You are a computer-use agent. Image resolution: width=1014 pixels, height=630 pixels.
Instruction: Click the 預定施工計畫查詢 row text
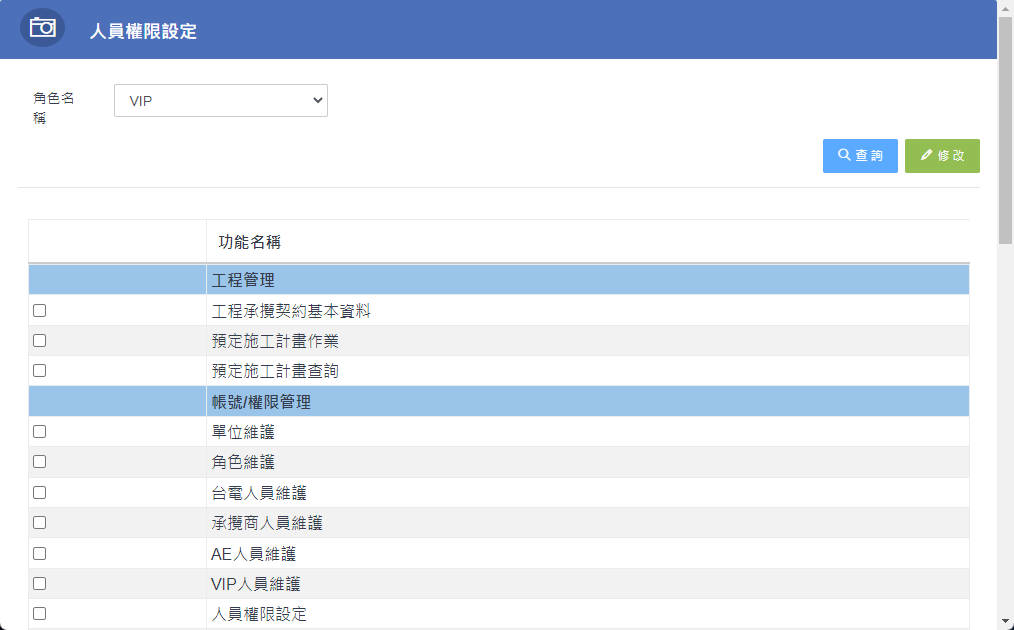(x=275, y=371)
